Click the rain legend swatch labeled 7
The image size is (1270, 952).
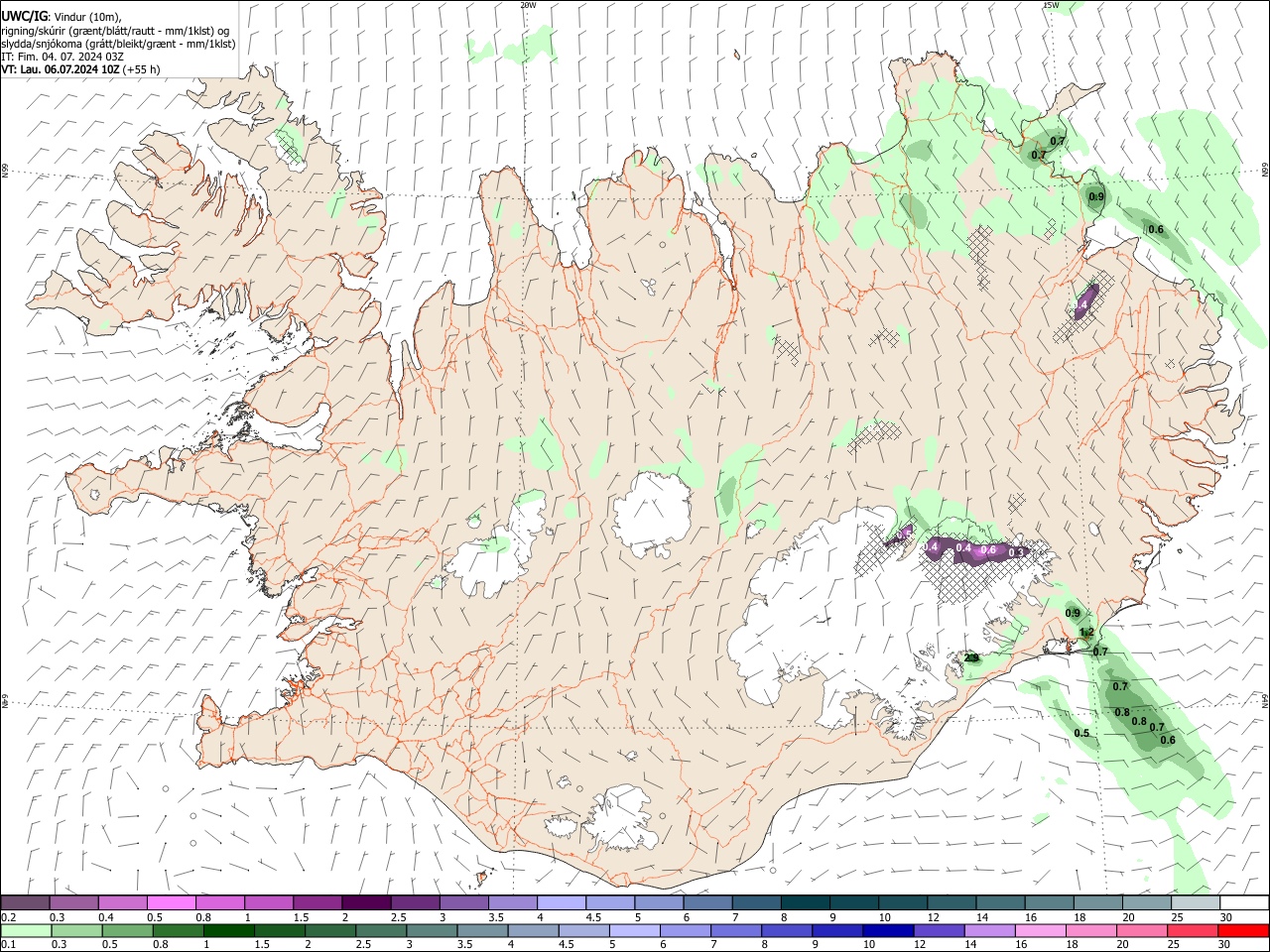coord(735,931)
